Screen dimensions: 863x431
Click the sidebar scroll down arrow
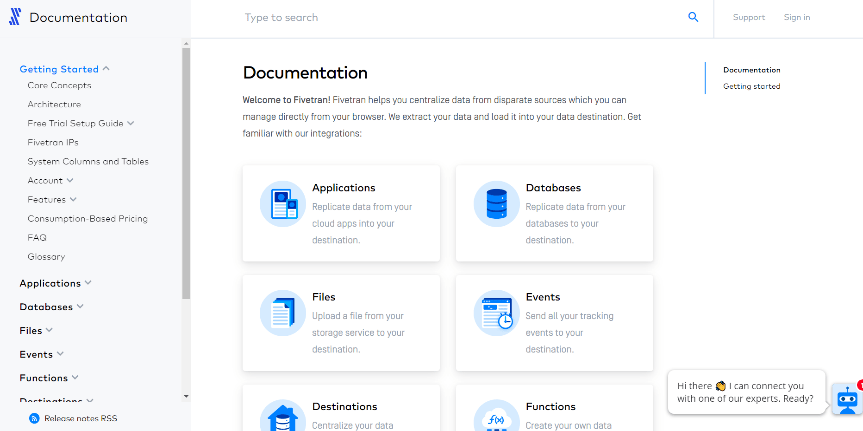coord(186,396)
